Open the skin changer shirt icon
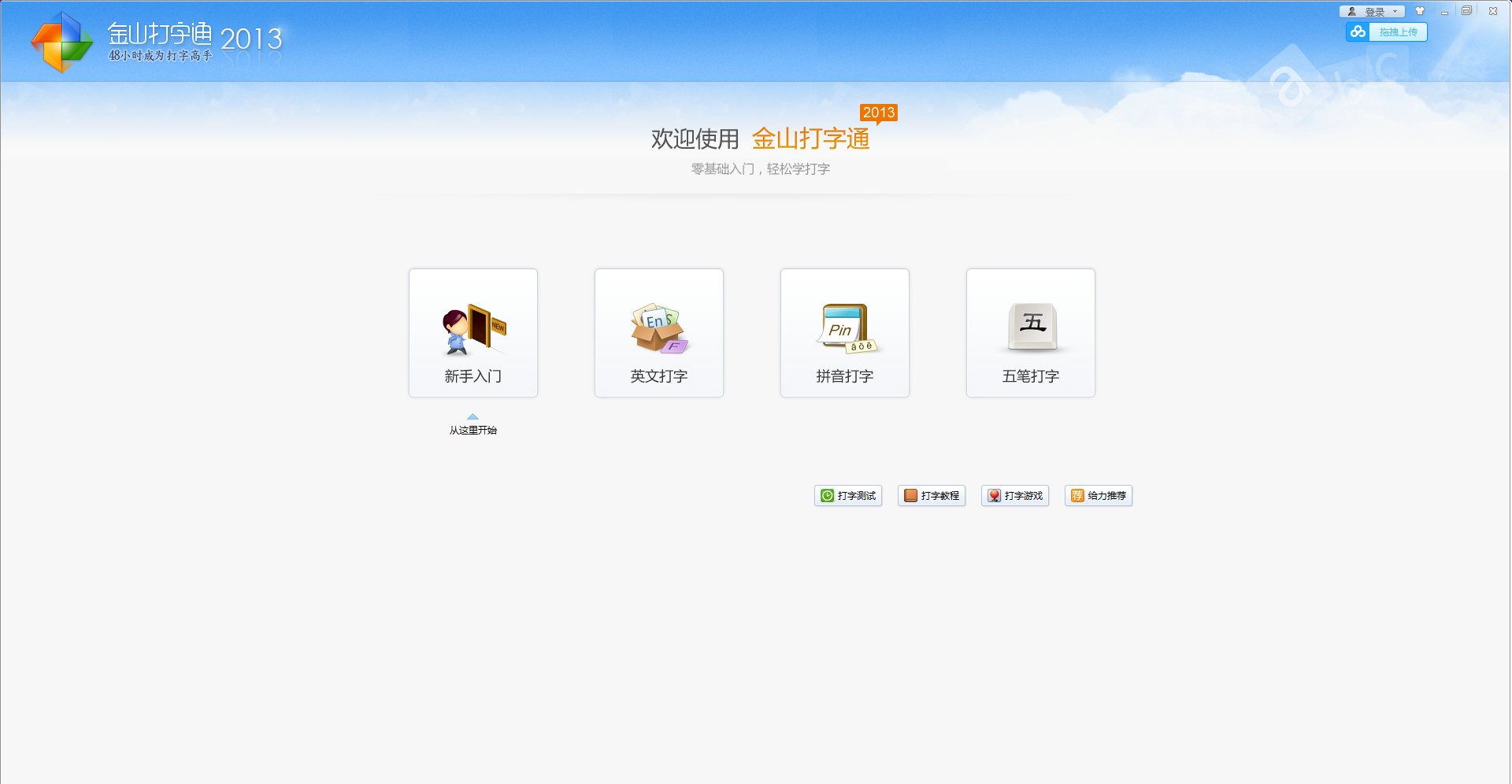The height and width of the screenshot is (784, 1512). click(1420, 11)
